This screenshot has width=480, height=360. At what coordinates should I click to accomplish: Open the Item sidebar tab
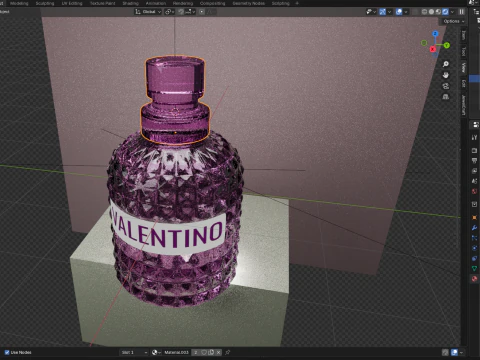pos(463,35)
